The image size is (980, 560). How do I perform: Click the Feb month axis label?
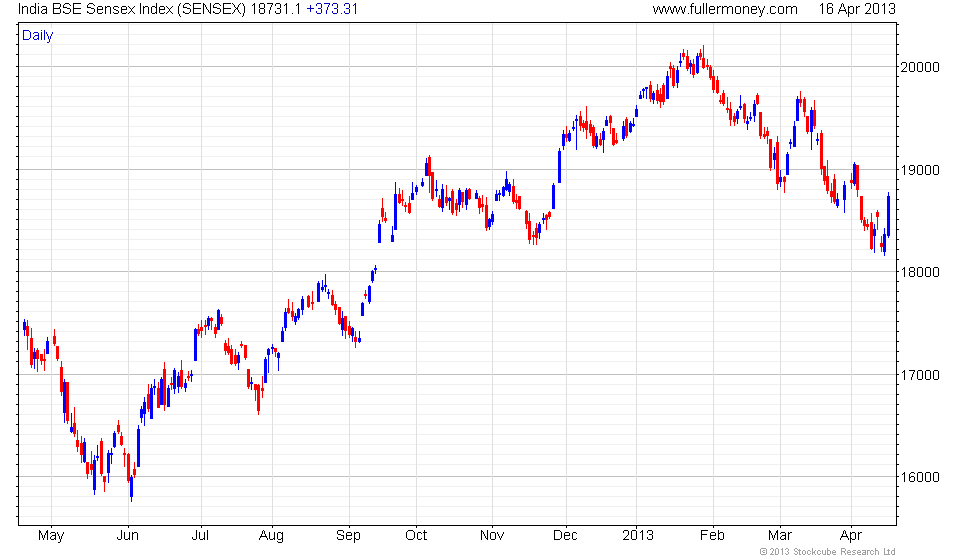712,536
